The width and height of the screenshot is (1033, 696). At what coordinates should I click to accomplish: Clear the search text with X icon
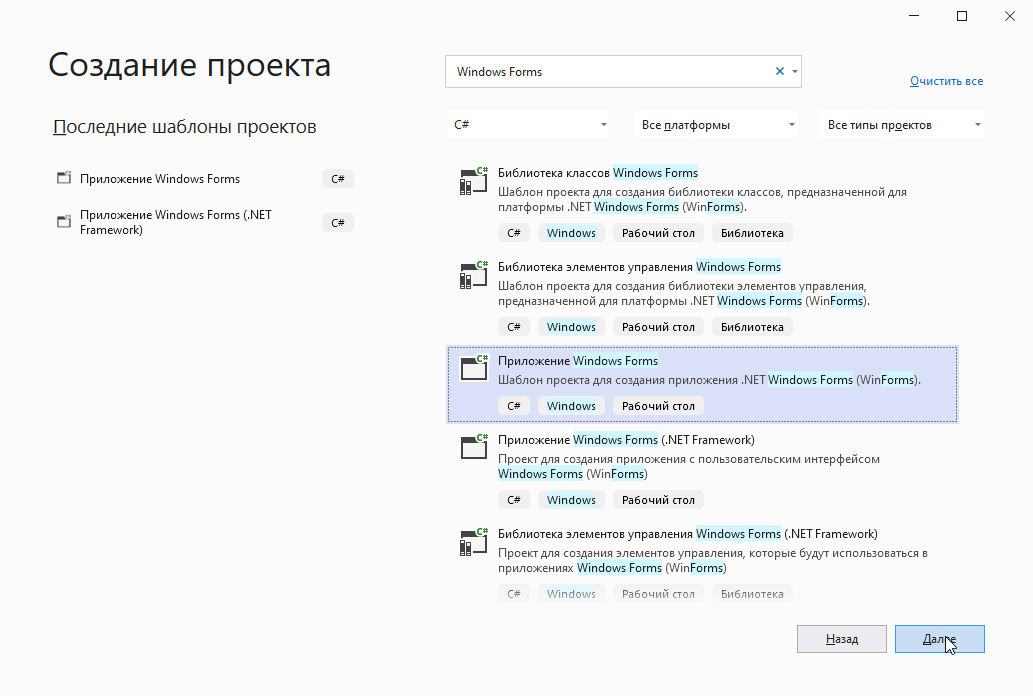pyautogui.click(x=780, y=72)
